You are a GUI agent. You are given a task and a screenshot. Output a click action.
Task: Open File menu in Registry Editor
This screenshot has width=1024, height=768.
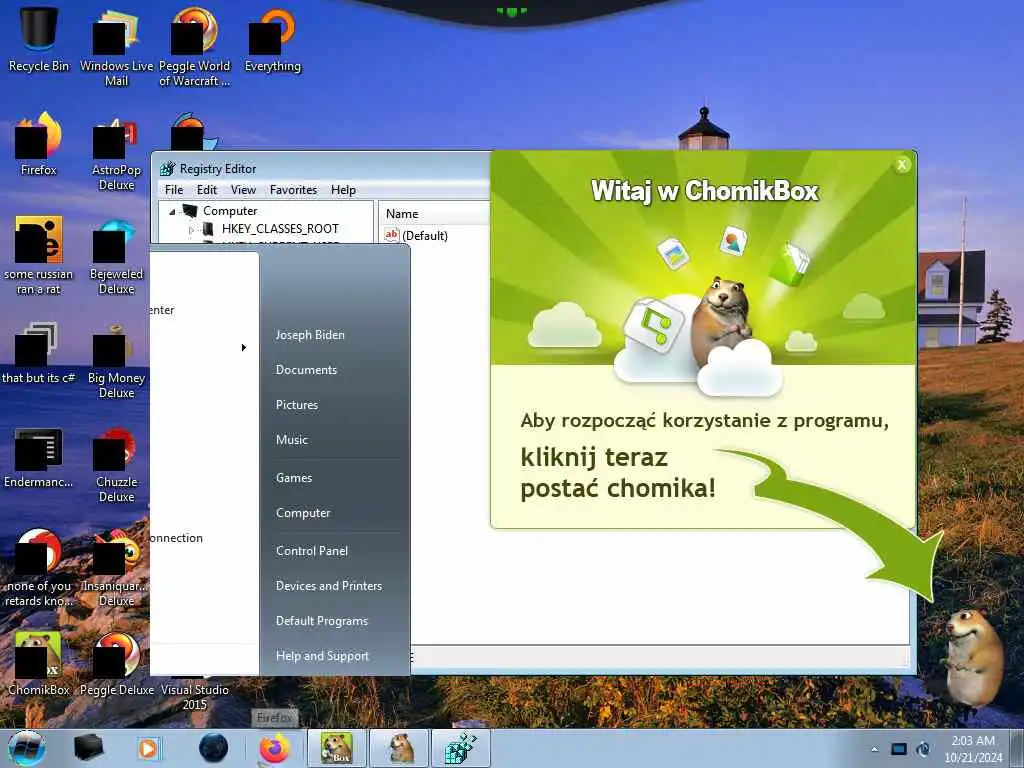pyautogui.click(x=174, y=190)
